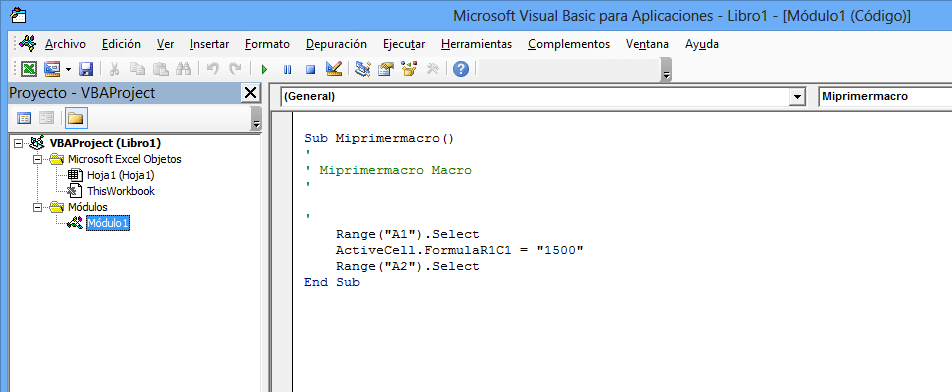Open Visual Basic Help icon
The image size is (952, 392).
pyautogui.click(x=461, y=69)
